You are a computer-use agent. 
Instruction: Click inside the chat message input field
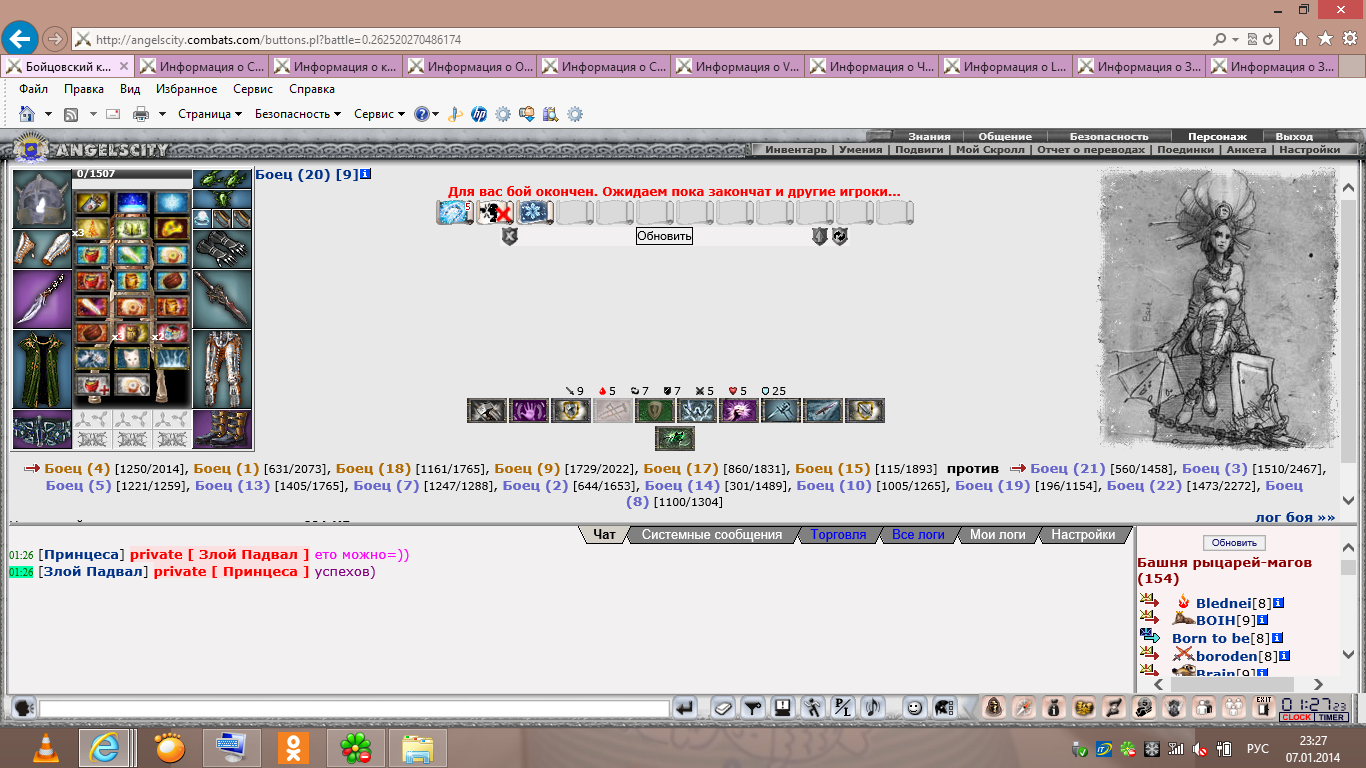(354, 709)
